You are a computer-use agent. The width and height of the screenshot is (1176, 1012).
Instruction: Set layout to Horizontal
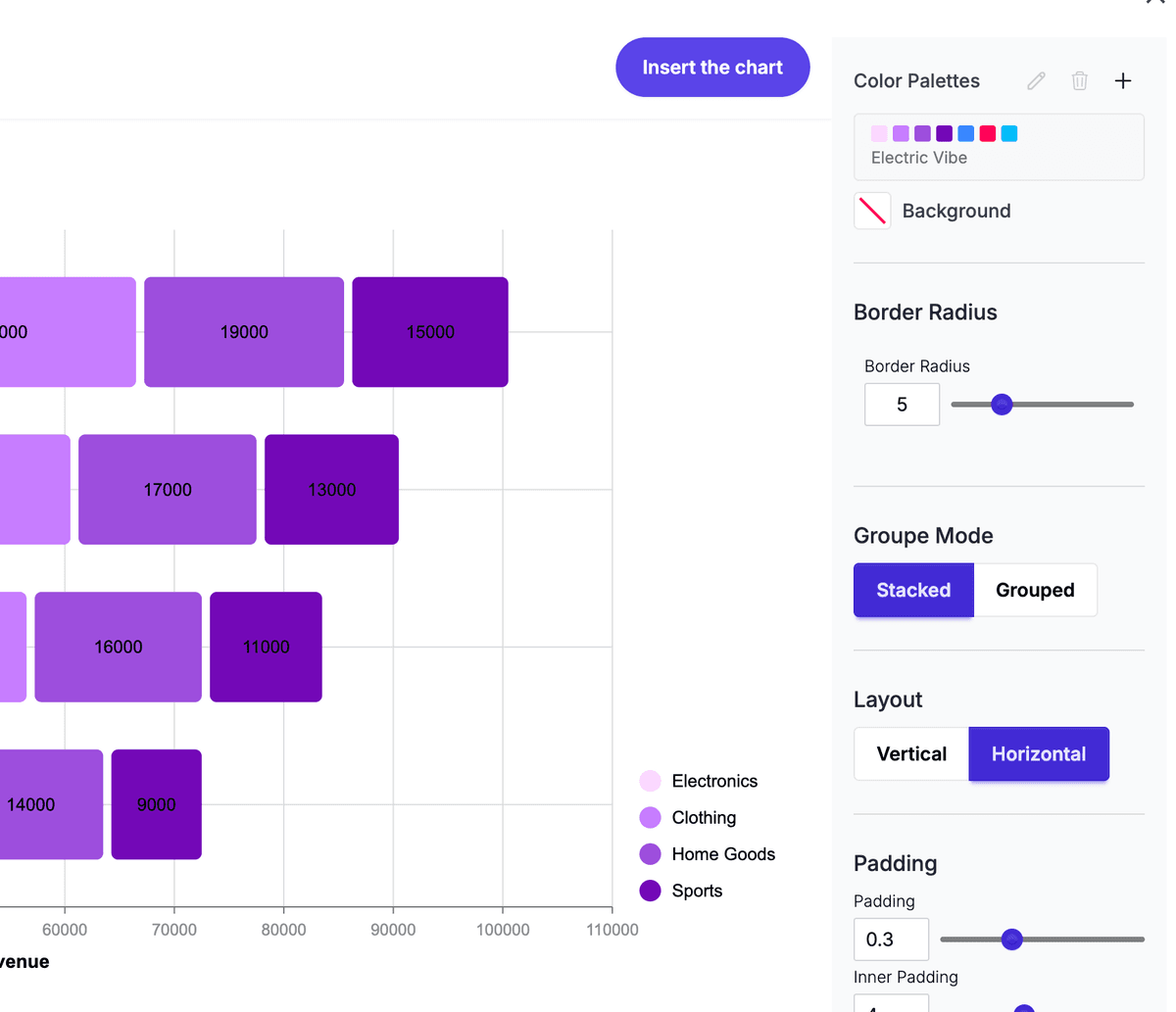click(1039, 753)
